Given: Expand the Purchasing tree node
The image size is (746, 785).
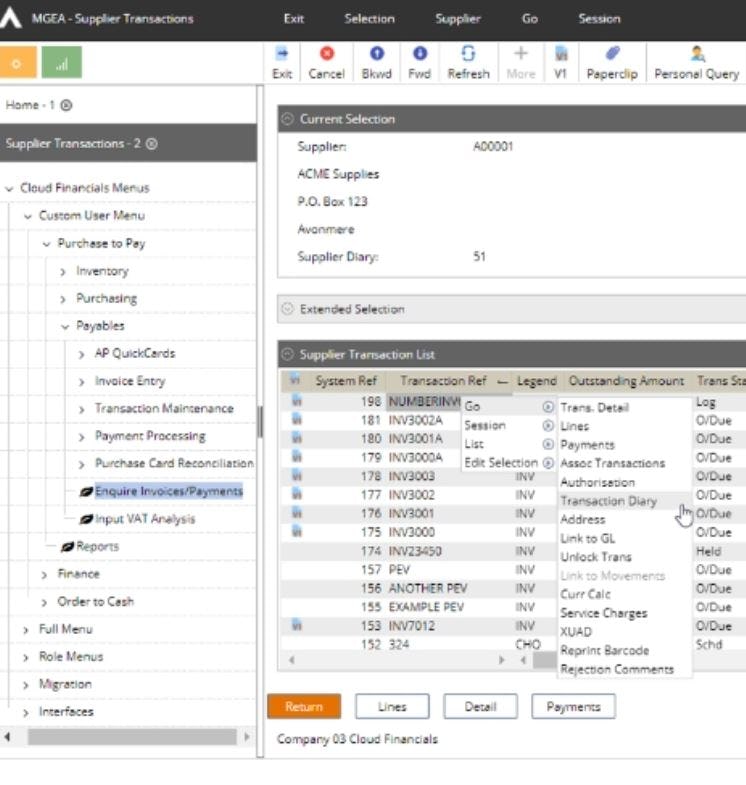Looking at the screenshot, I should [x=63, y=299].
